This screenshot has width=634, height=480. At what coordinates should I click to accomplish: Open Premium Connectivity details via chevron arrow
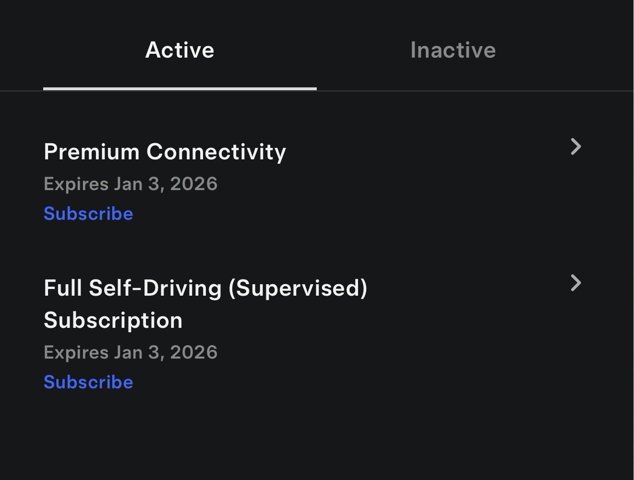(575, 147)
